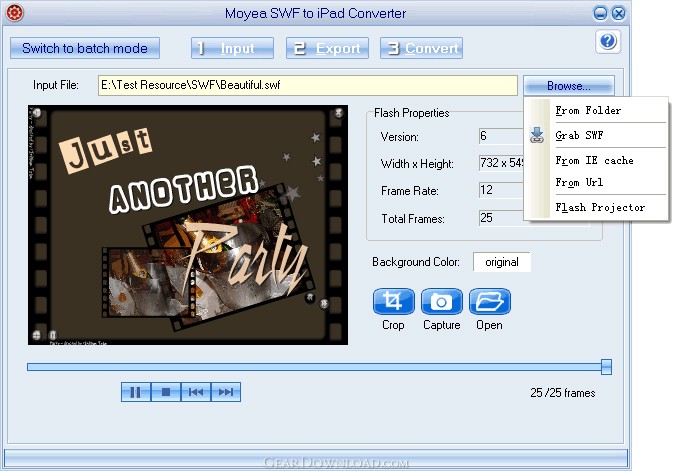Choose From Folder in the browse menu
Screen dimensions: 673x471
coord(588,110)
